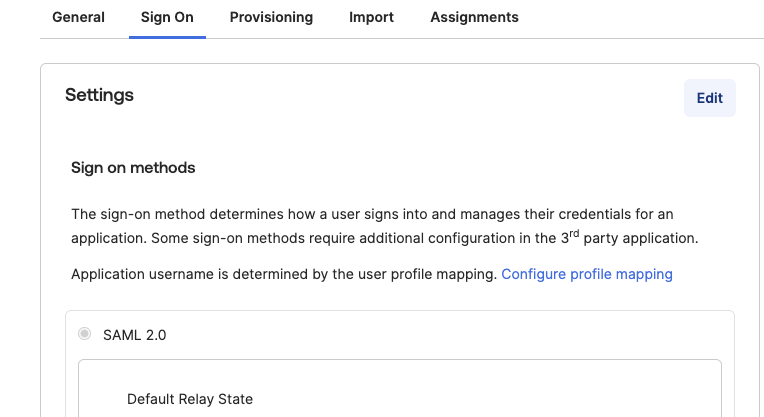Click the Application username sentence text

tap(284, 274)
